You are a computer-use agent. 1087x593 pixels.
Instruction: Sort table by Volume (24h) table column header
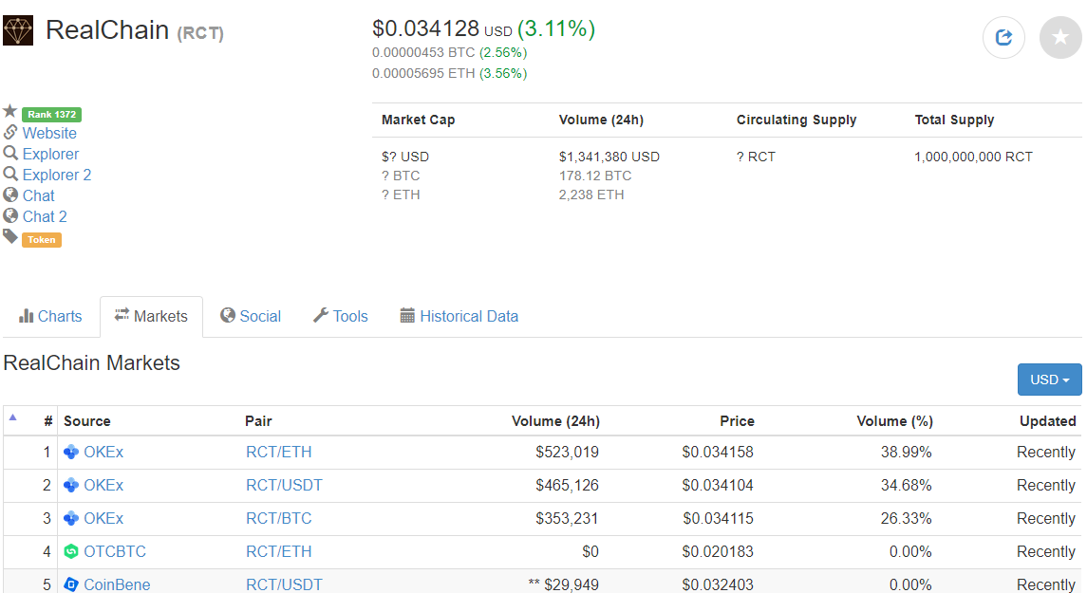pyautogui.click(x=555, y=421)
